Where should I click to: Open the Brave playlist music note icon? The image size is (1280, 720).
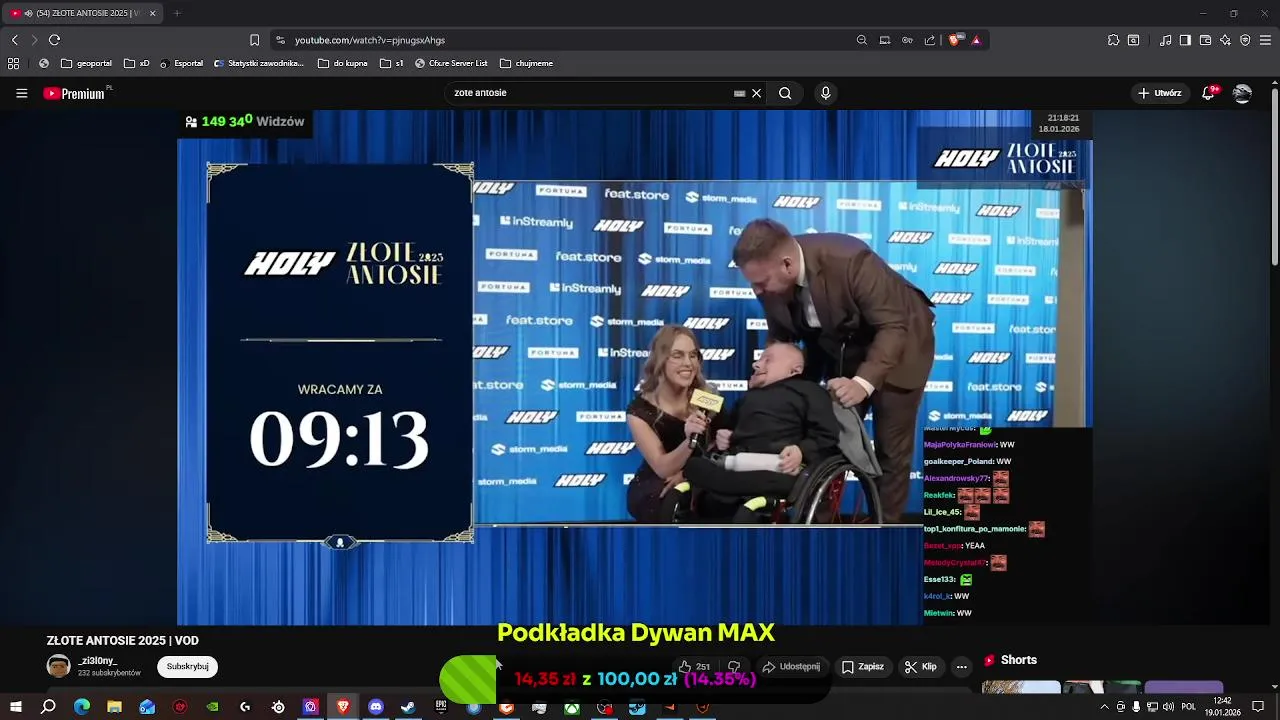click(x=1165, y=40)
